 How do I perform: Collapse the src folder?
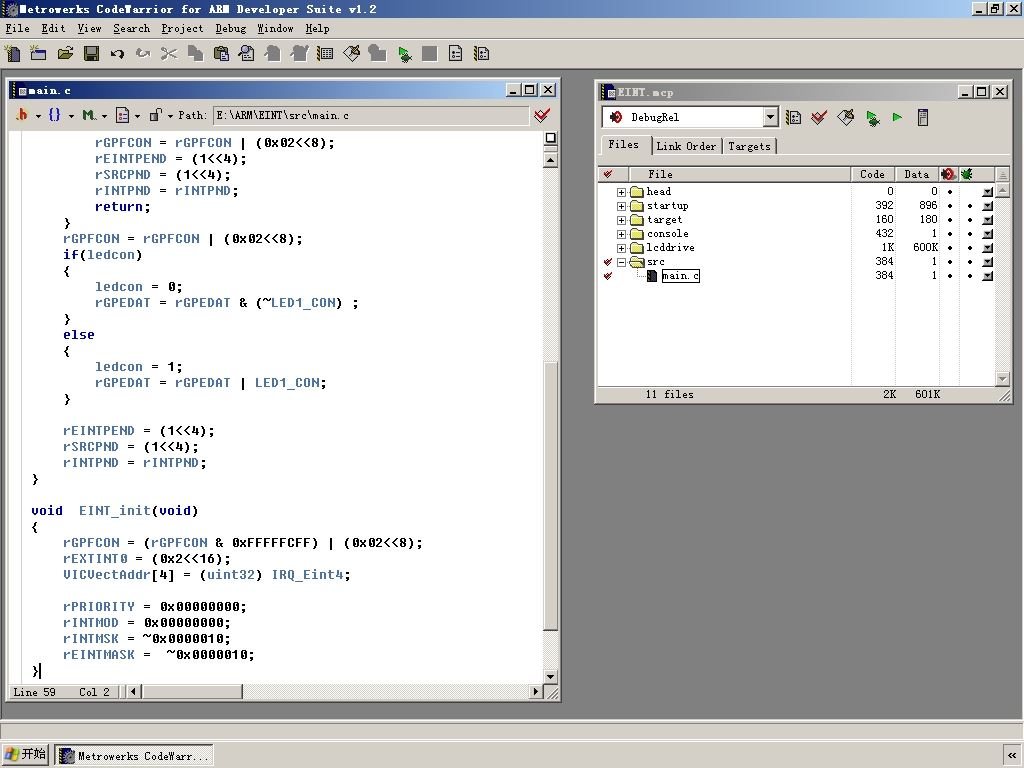(621, 262)
